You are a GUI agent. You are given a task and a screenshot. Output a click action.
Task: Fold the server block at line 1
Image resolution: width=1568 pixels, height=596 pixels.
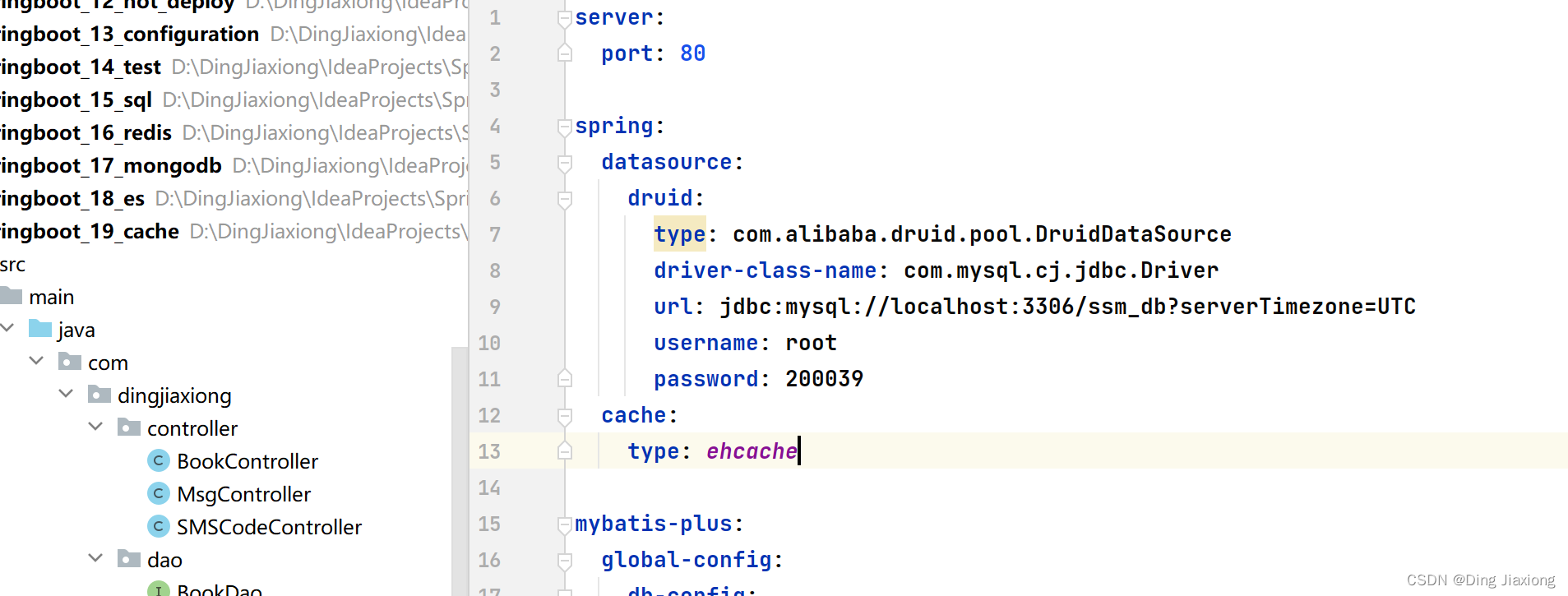(x=565, y=18)
